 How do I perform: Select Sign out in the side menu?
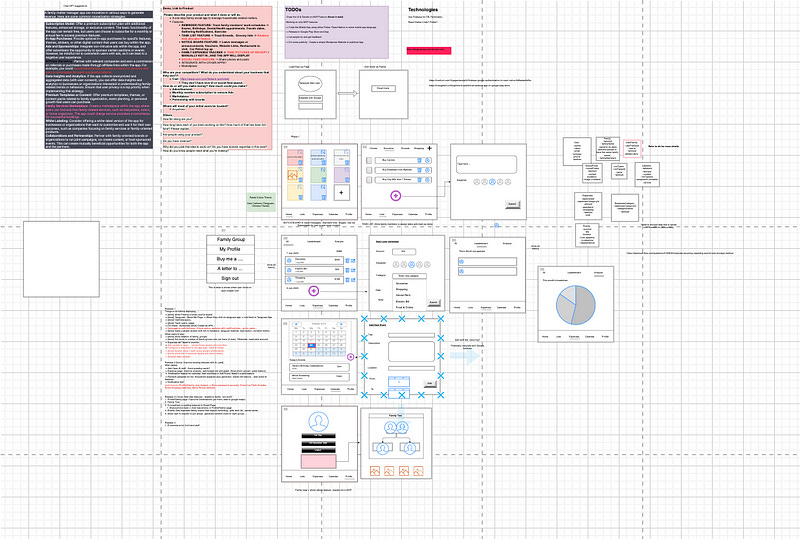[230, 278]
